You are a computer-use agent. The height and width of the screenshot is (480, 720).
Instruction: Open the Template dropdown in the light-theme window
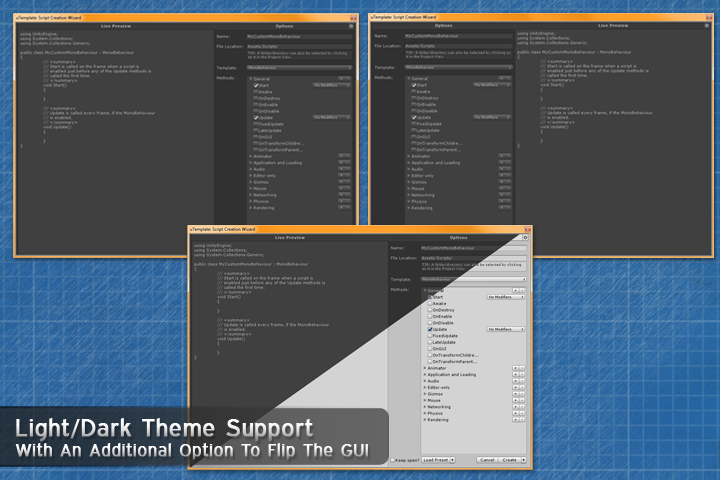coord(472,279)
